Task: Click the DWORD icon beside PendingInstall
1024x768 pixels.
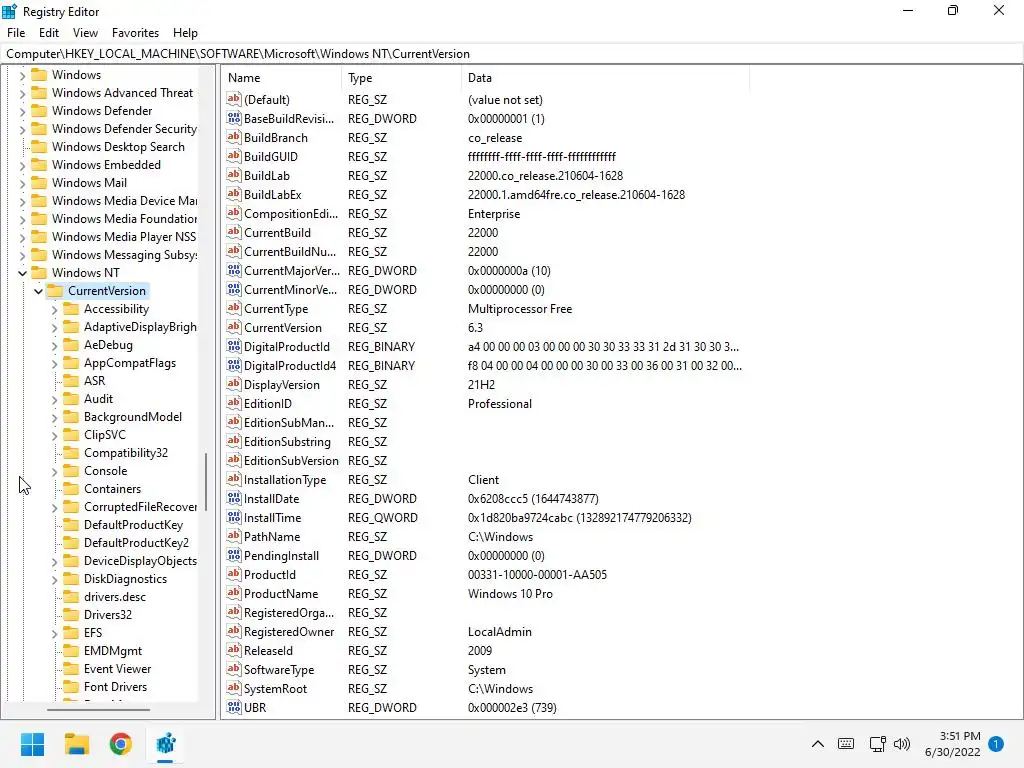Action: click(x=234, y=555)
